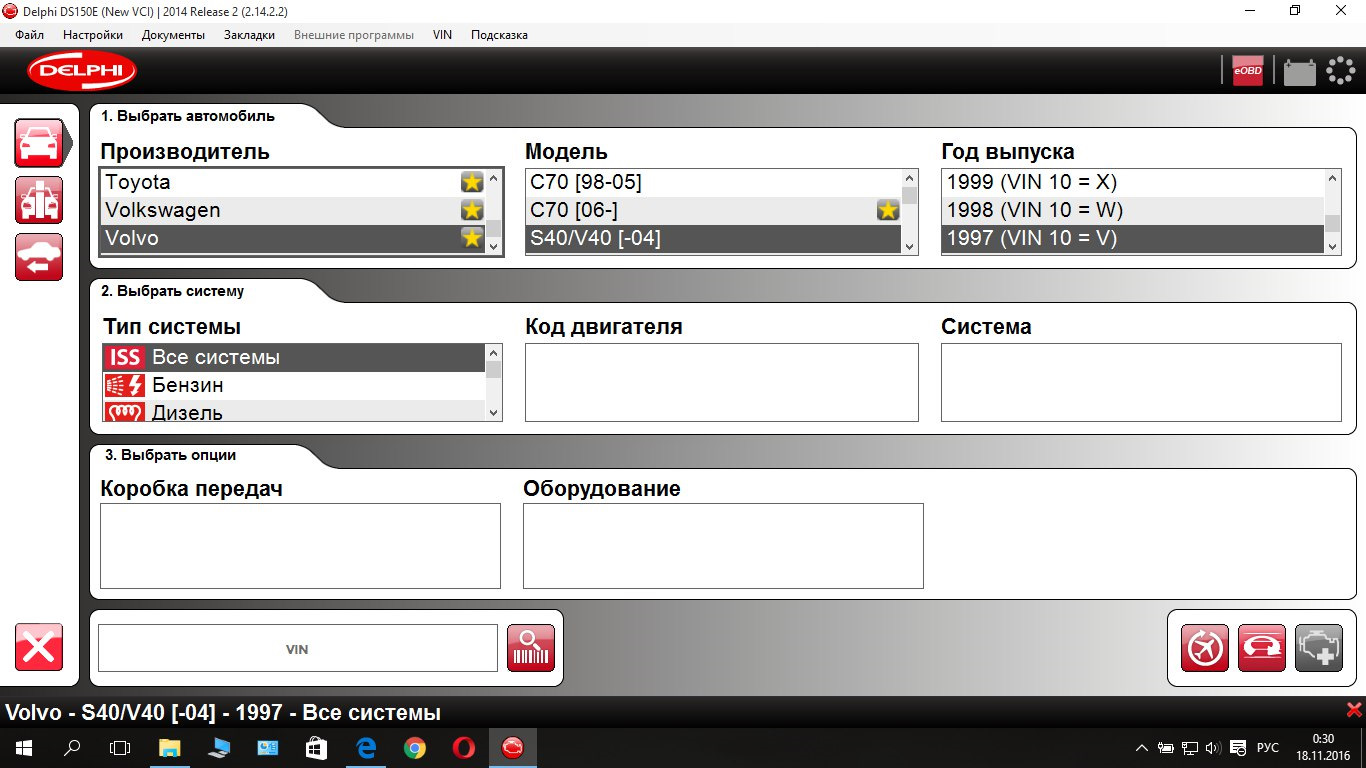
Task: Click the crossed-out plane flight recorder icon
Action: (x=1205, y=648)
